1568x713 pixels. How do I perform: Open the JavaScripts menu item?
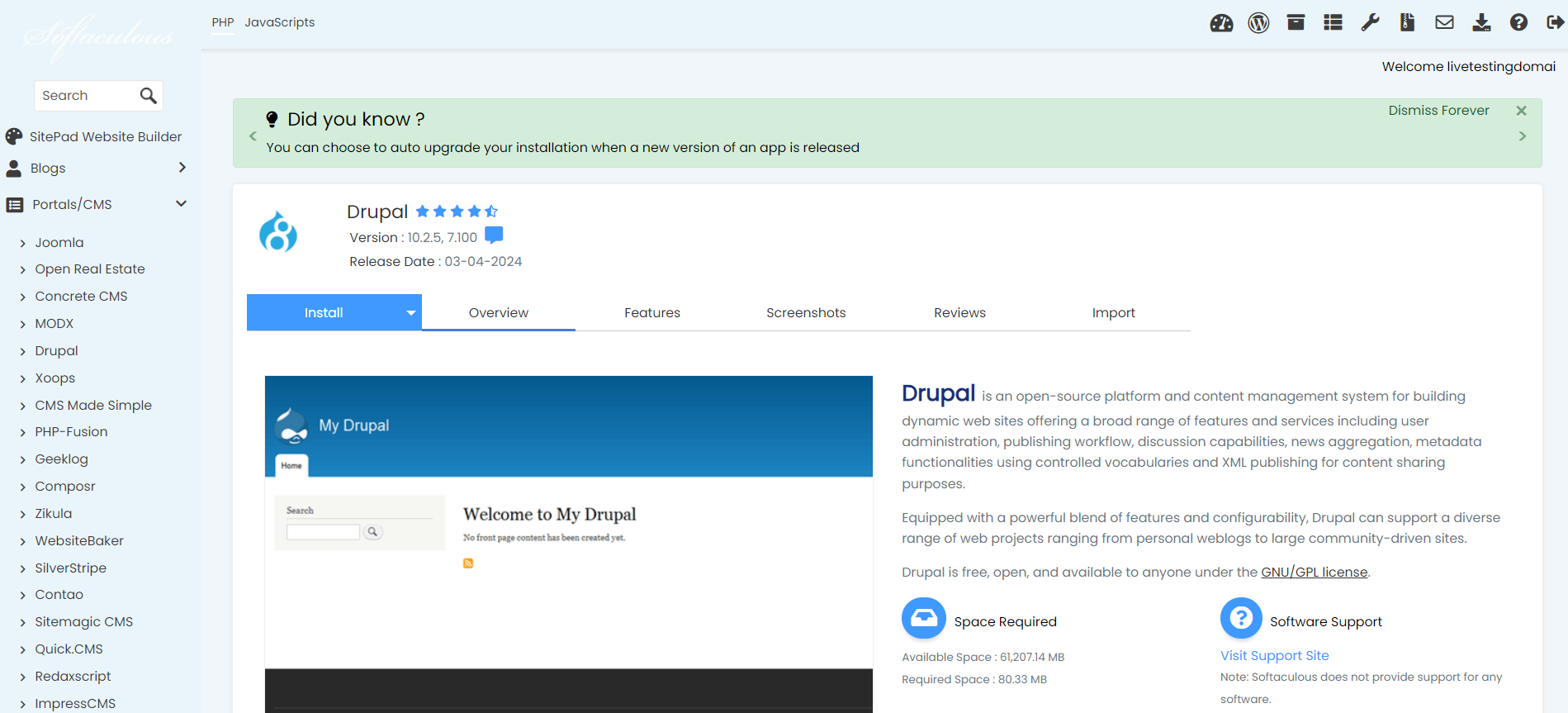coord(279,22)
